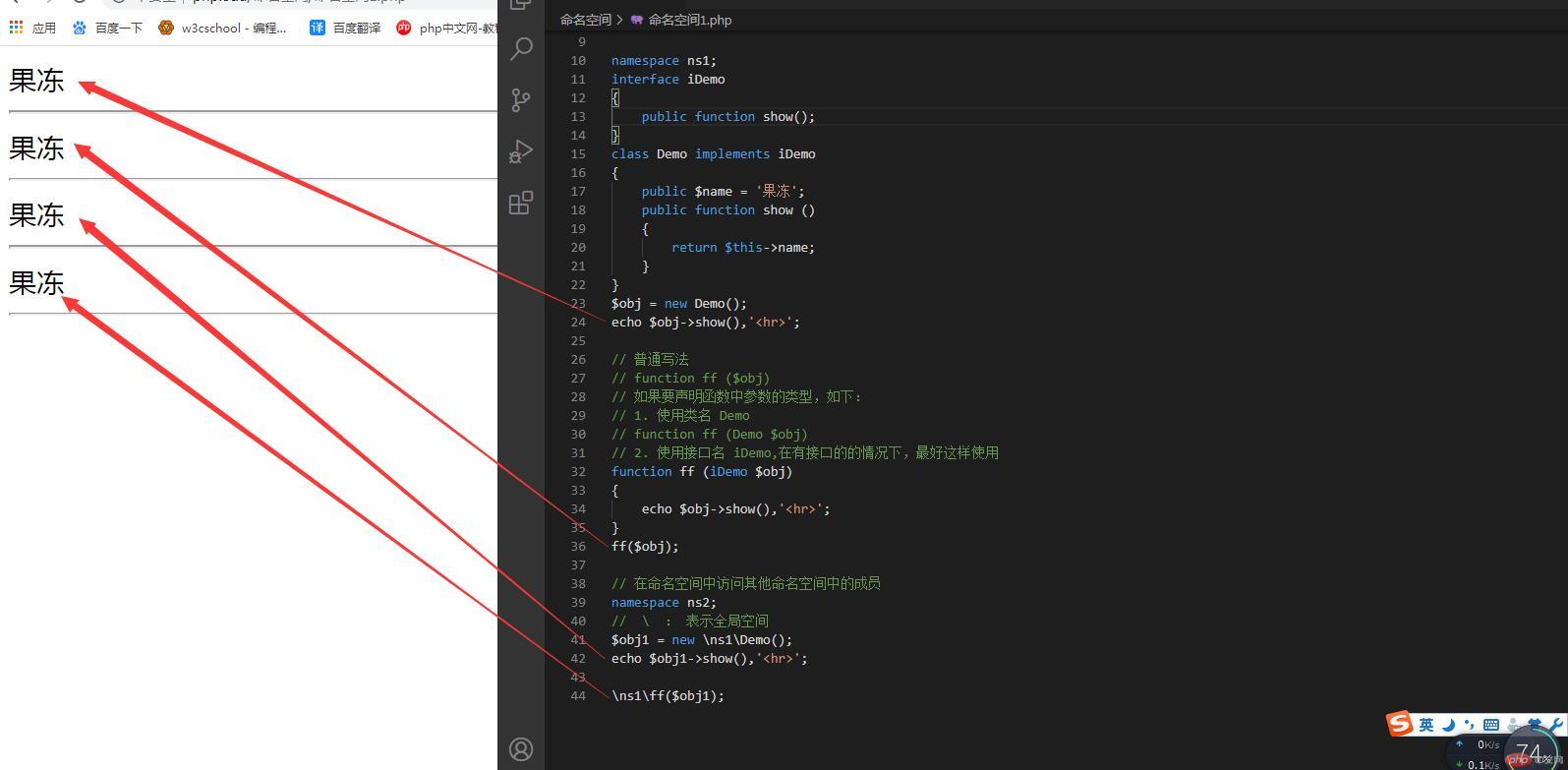Open the Search view in VS Code
Screen dimensions: 1568x770
(x=521, y=48)
